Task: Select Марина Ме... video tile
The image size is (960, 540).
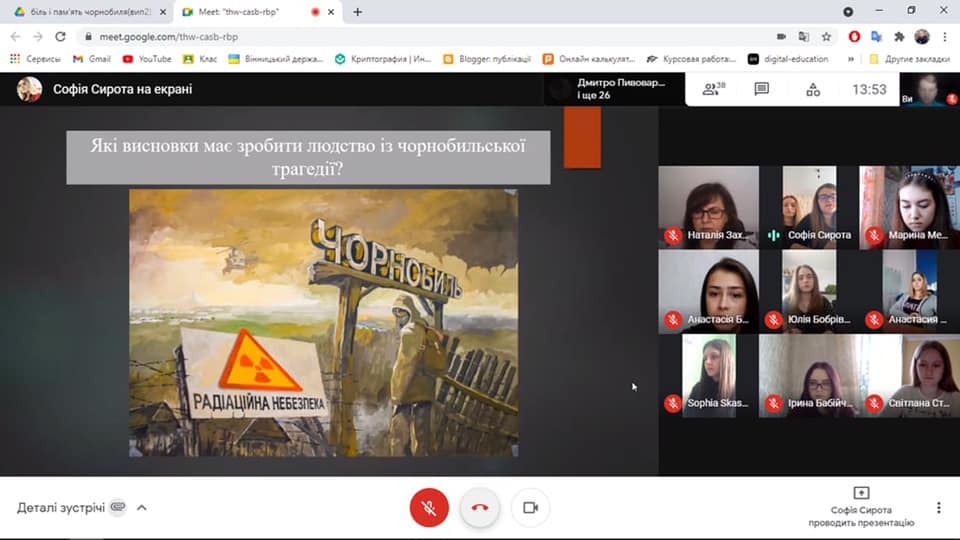Action: pos(910,207)
